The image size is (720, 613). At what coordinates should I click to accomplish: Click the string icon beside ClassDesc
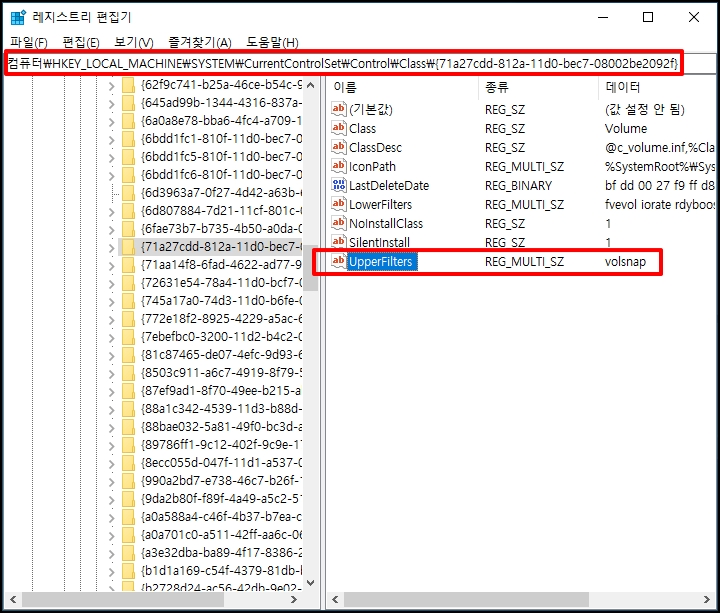tap(338, 147)
